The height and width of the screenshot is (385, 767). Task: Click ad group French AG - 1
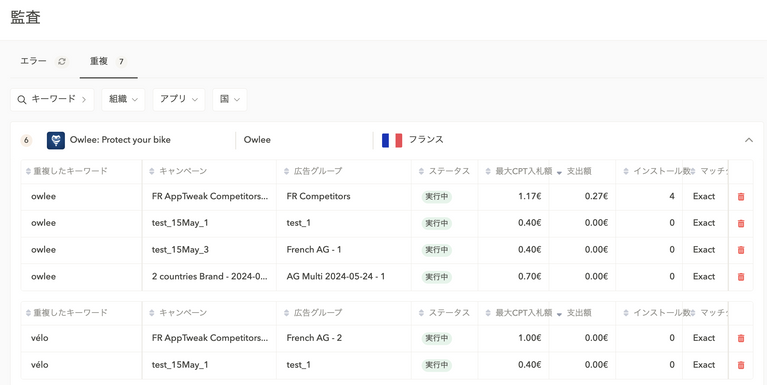click(x=314, y=249)
